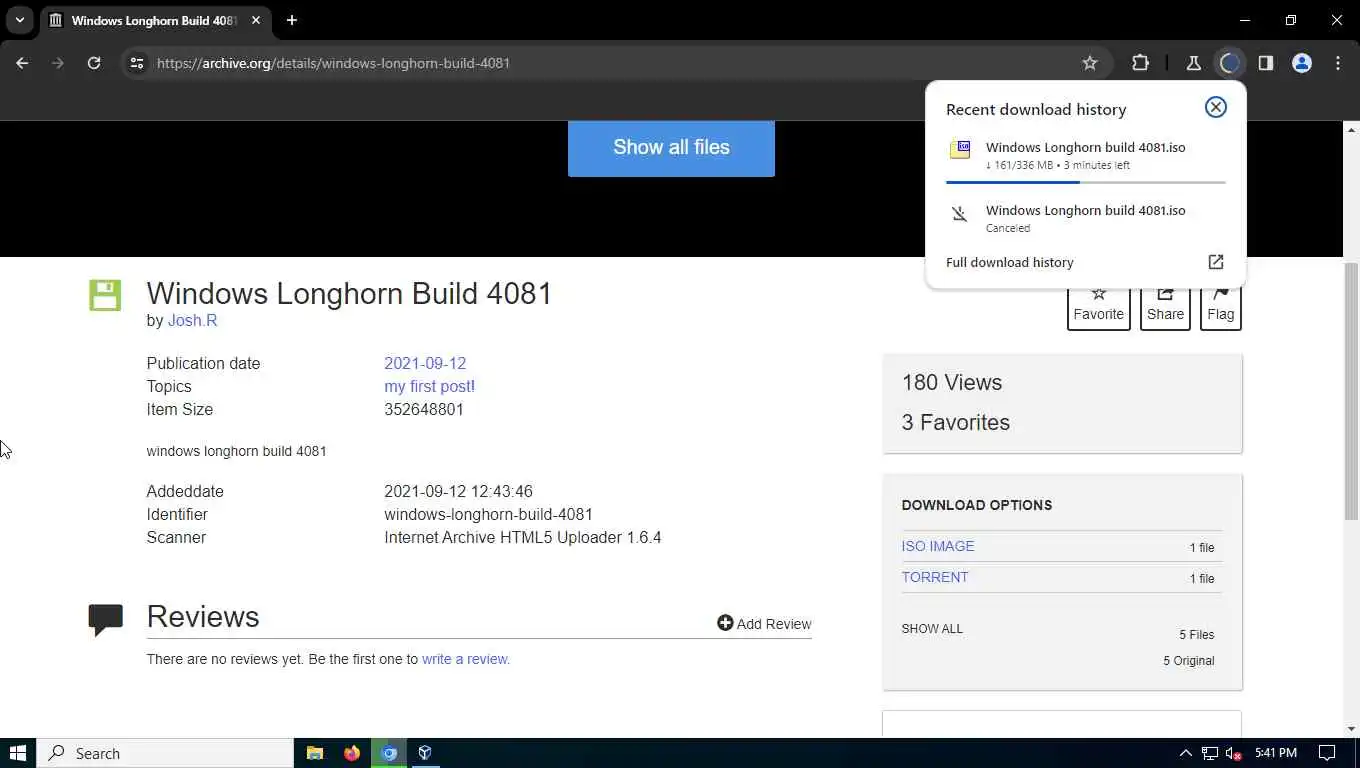
Task: Click 'write a review.' link
Action: tap(466, 659)
